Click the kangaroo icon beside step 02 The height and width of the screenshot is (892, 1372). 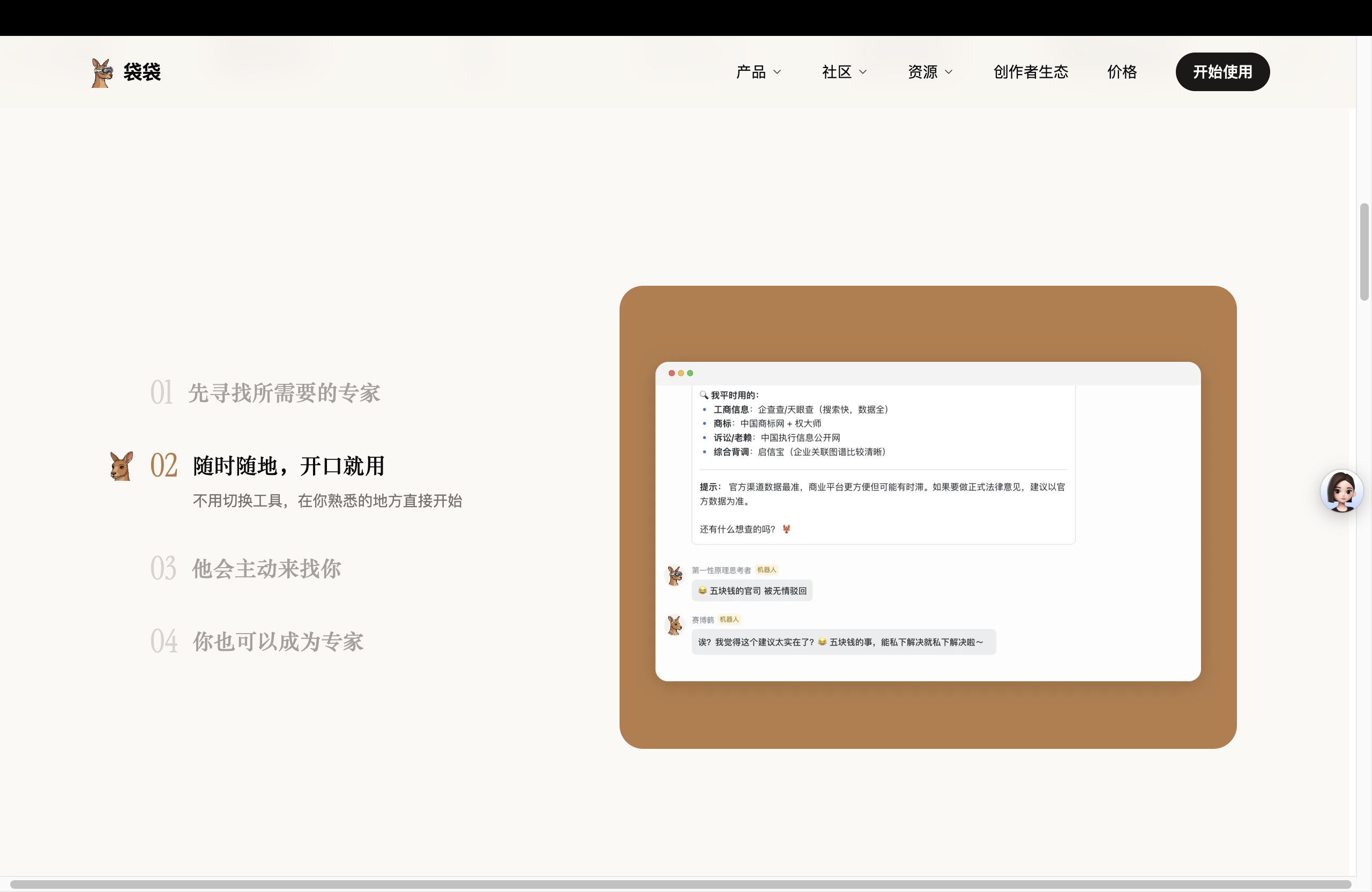(121, 466)
